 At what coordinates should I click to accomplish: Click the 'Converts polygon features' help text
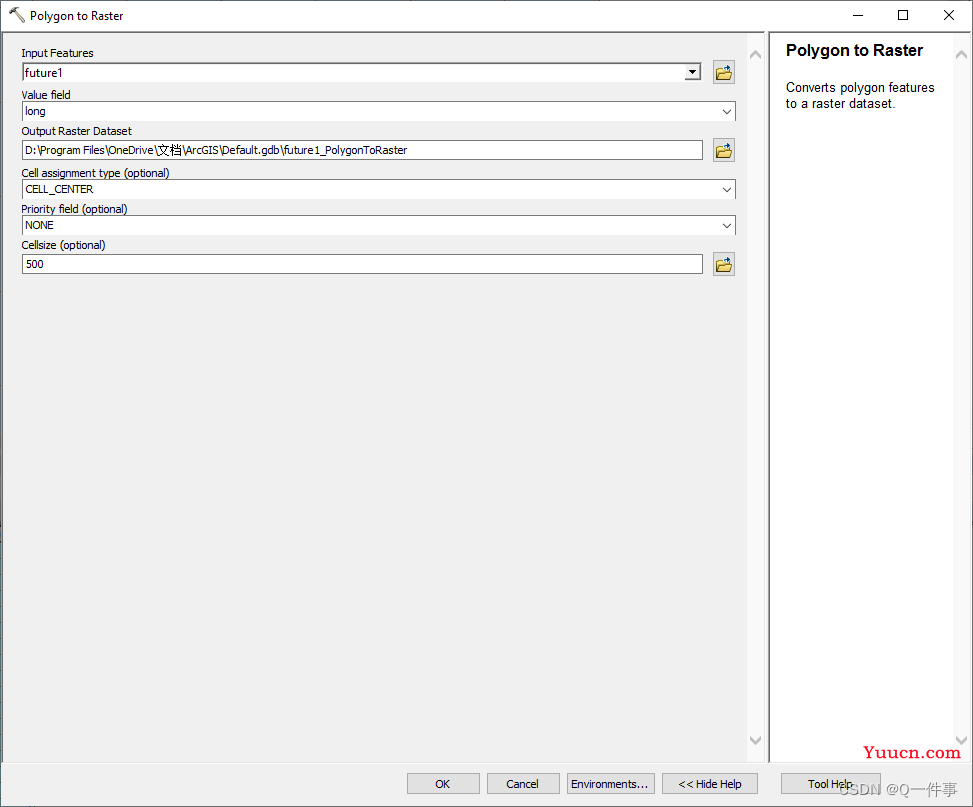point(860,96)
